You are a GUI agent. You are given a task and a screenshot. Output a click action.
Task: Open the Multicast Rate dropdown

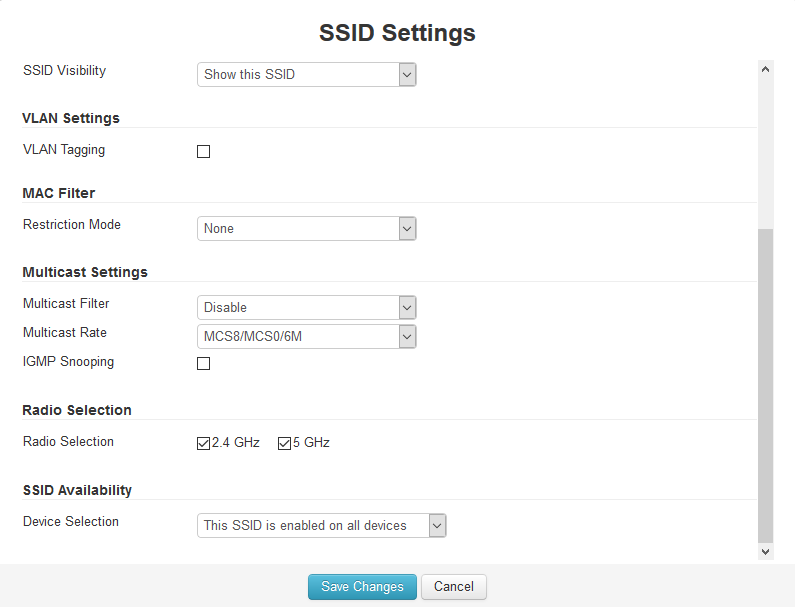click(306, 337)
